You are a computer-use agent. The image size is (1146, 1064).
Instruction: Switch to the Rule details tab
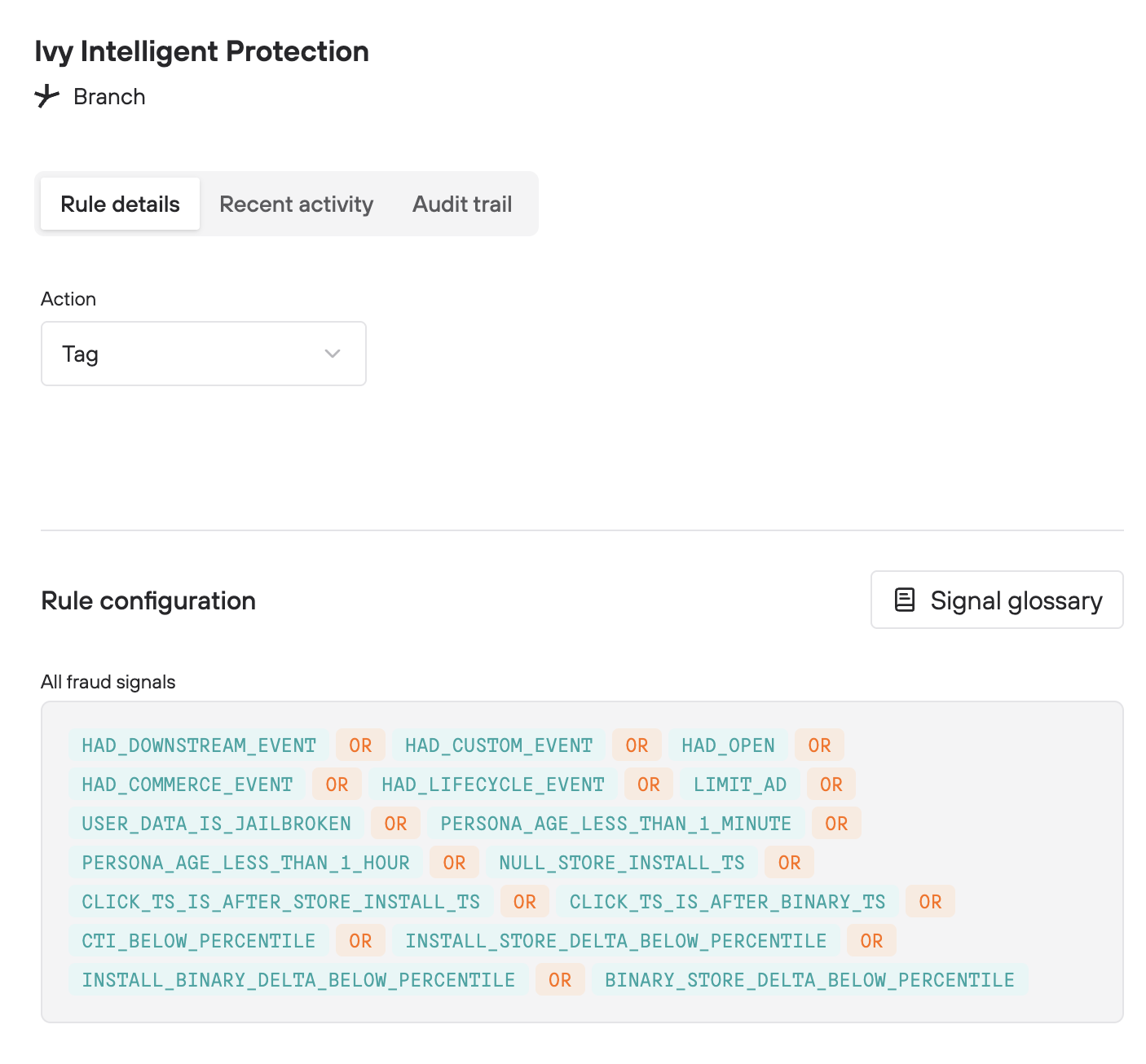pyautogui.click(x=120, y=204)
